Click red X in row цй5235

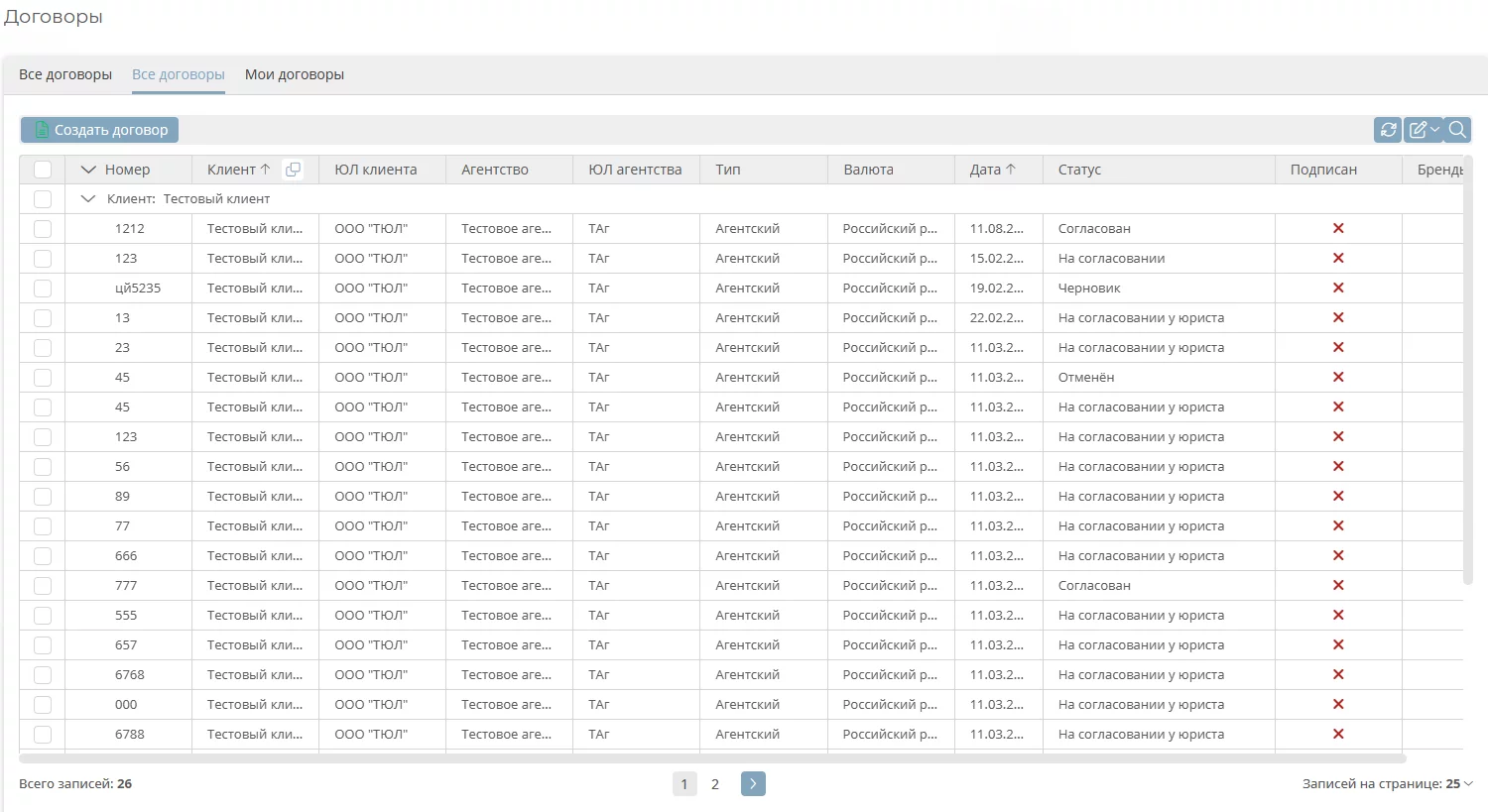coord(1338,289)
